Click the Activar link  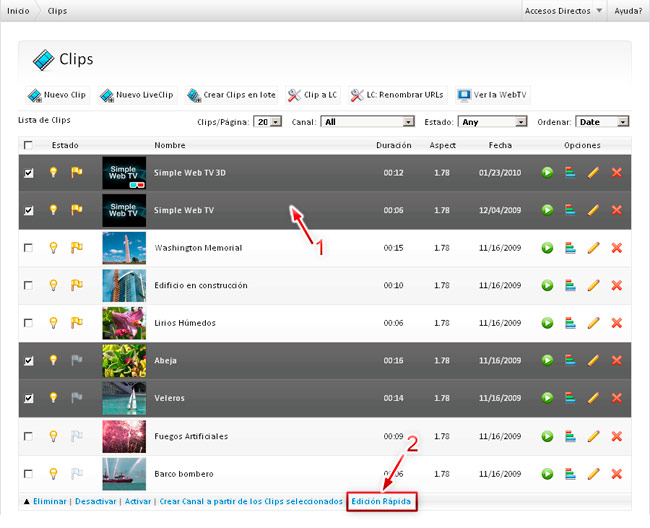click(x=138, y=501)
